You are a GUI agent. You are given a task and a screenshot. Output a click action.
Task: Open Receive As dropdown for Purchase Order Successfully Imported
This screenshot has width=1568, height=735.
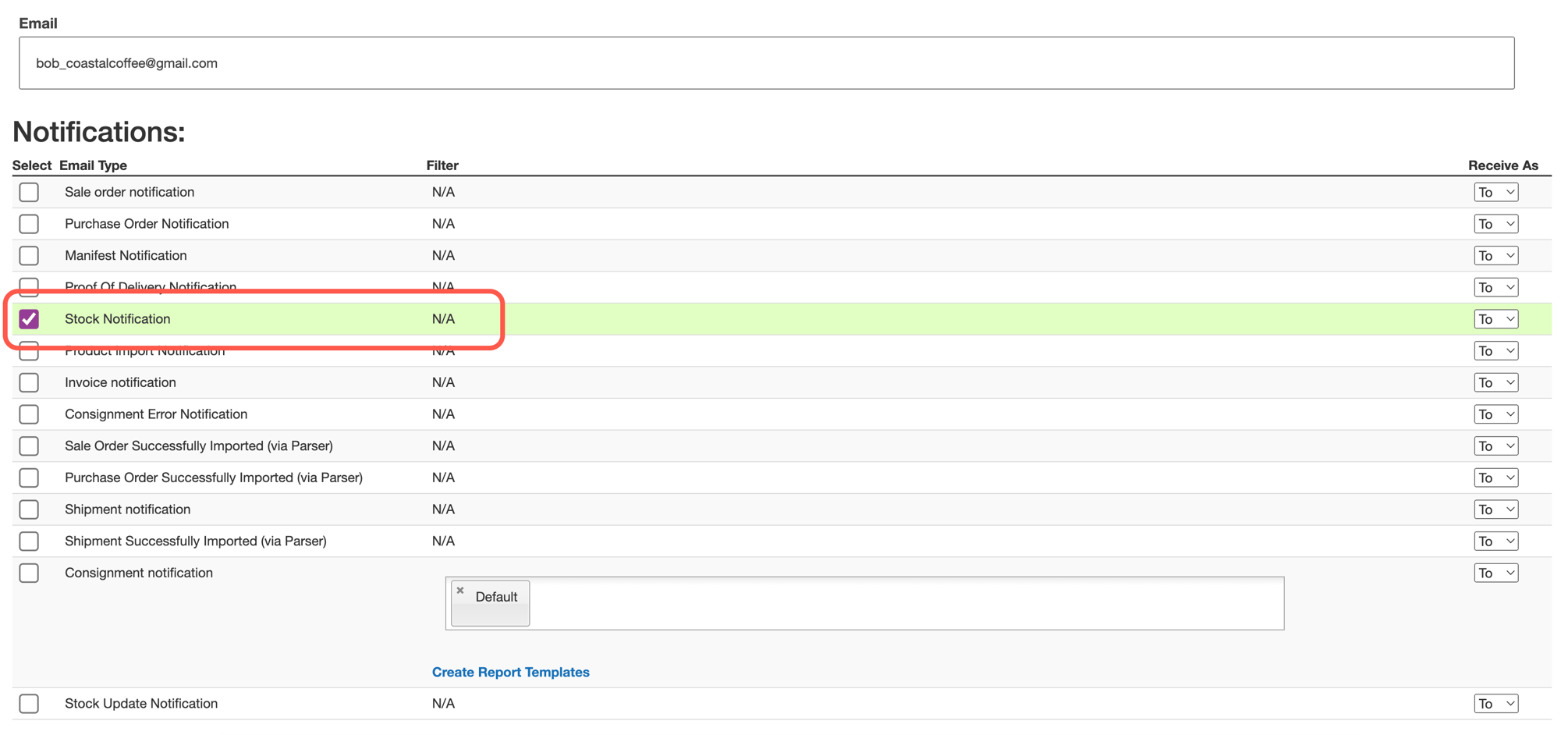[x=1495, y=478]
